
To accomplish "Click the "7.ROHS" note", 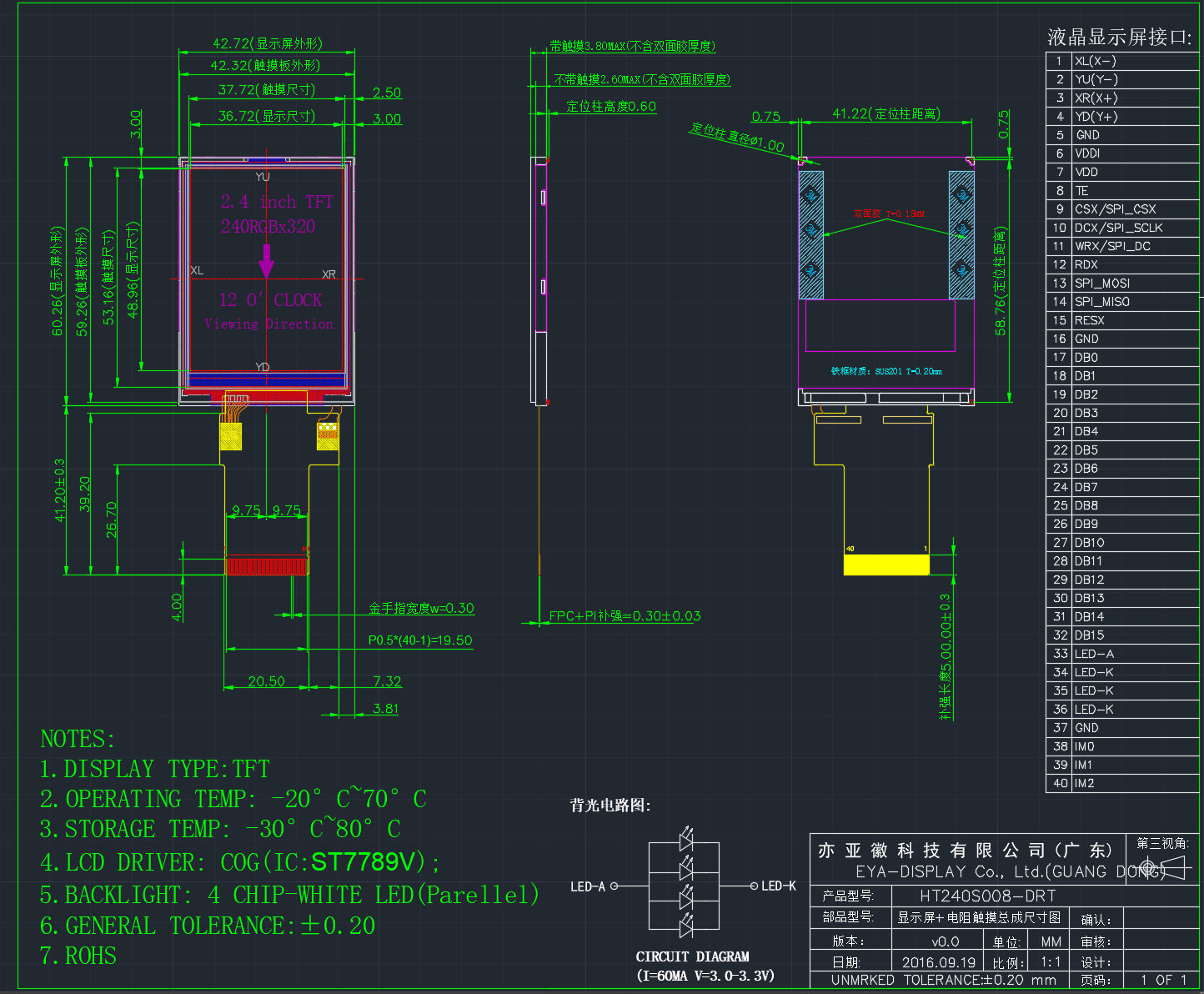I will pyautogui.click(x=78, y=956).
